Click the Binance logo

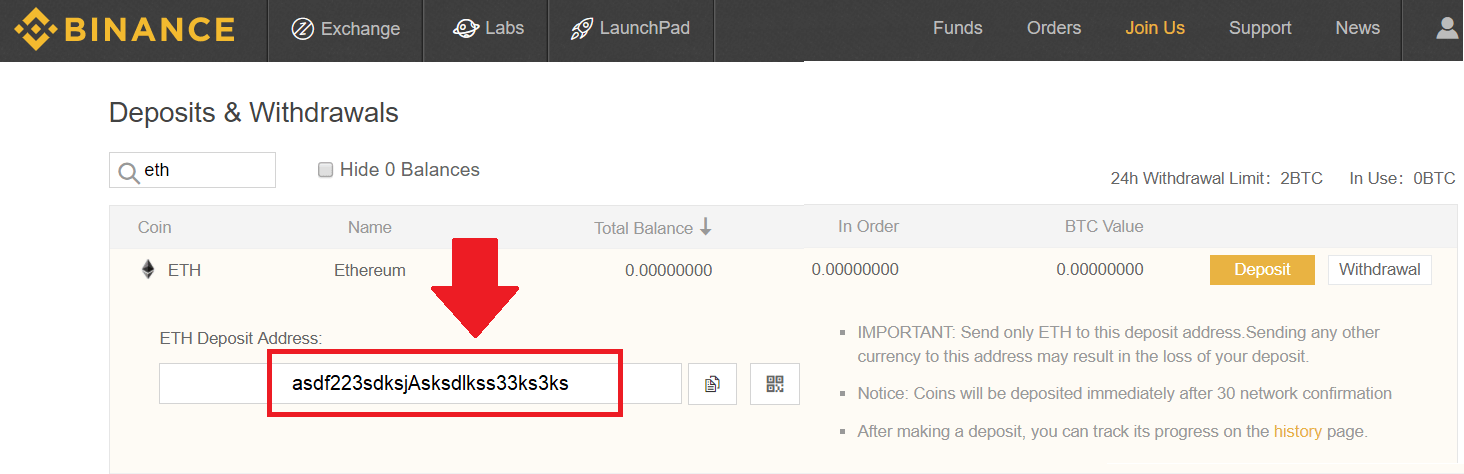click(x=124, y=29)
